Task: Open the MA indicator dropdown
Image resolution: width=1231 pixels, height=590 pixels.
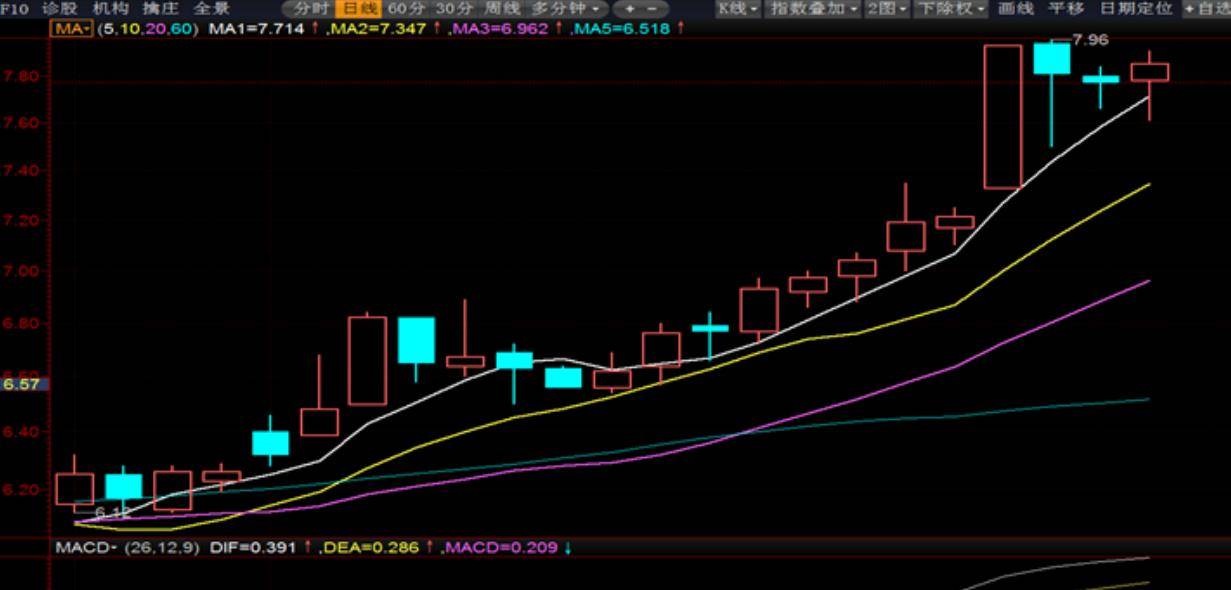Action: 72,28
